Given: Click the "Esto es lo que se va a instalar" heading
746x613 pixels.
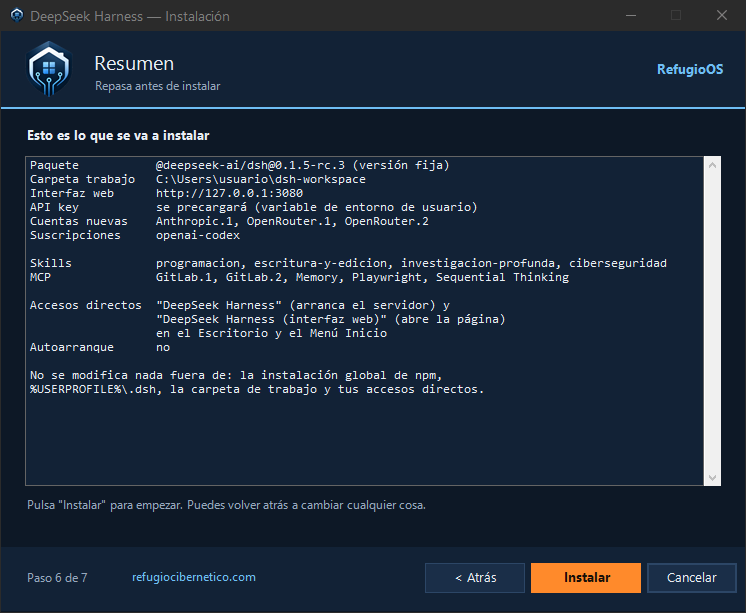Looking at the screenshot, I should (118, 136).
